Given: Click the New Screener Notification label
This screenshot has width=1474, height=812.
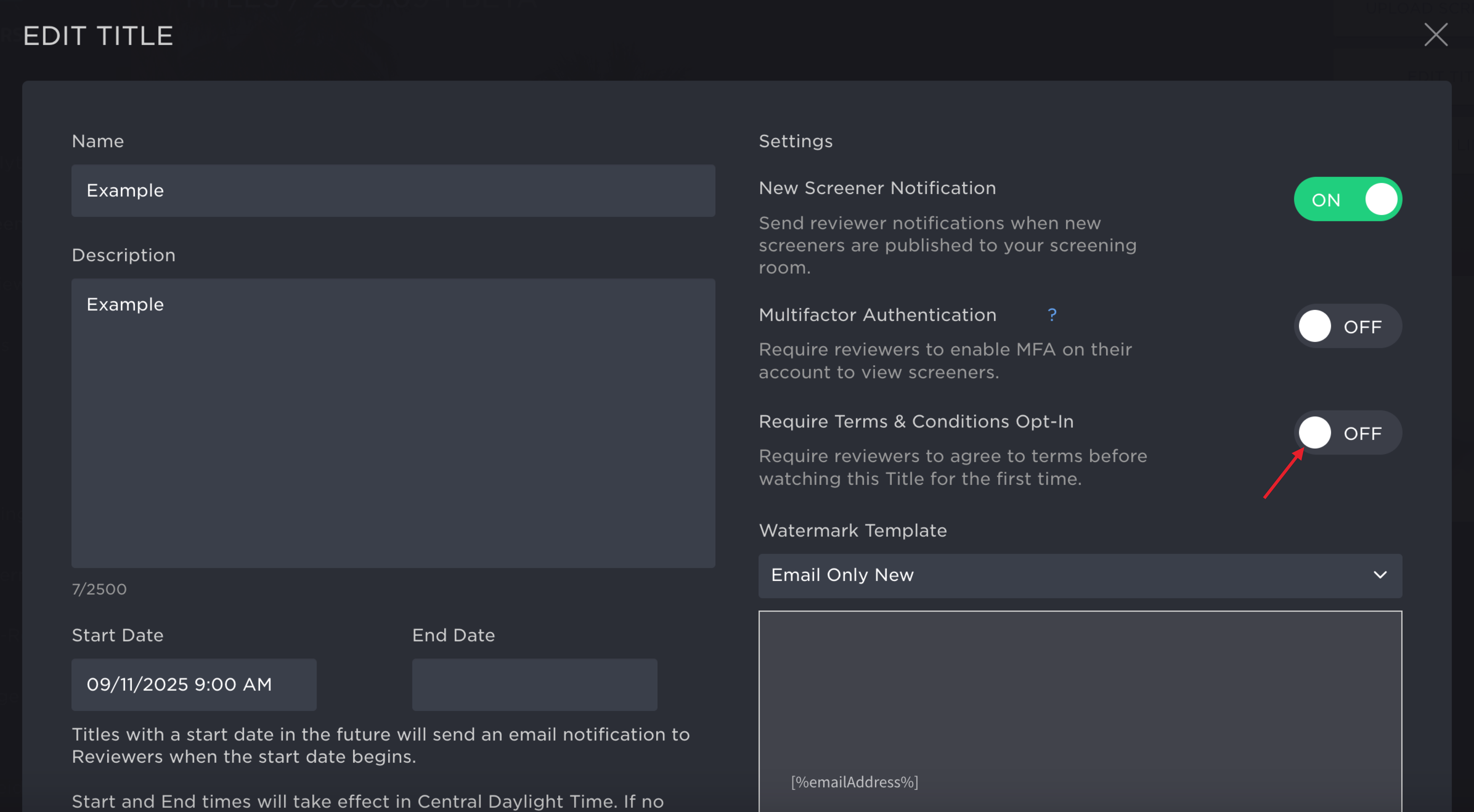Looking at the screenshot, I should [877, 188].
